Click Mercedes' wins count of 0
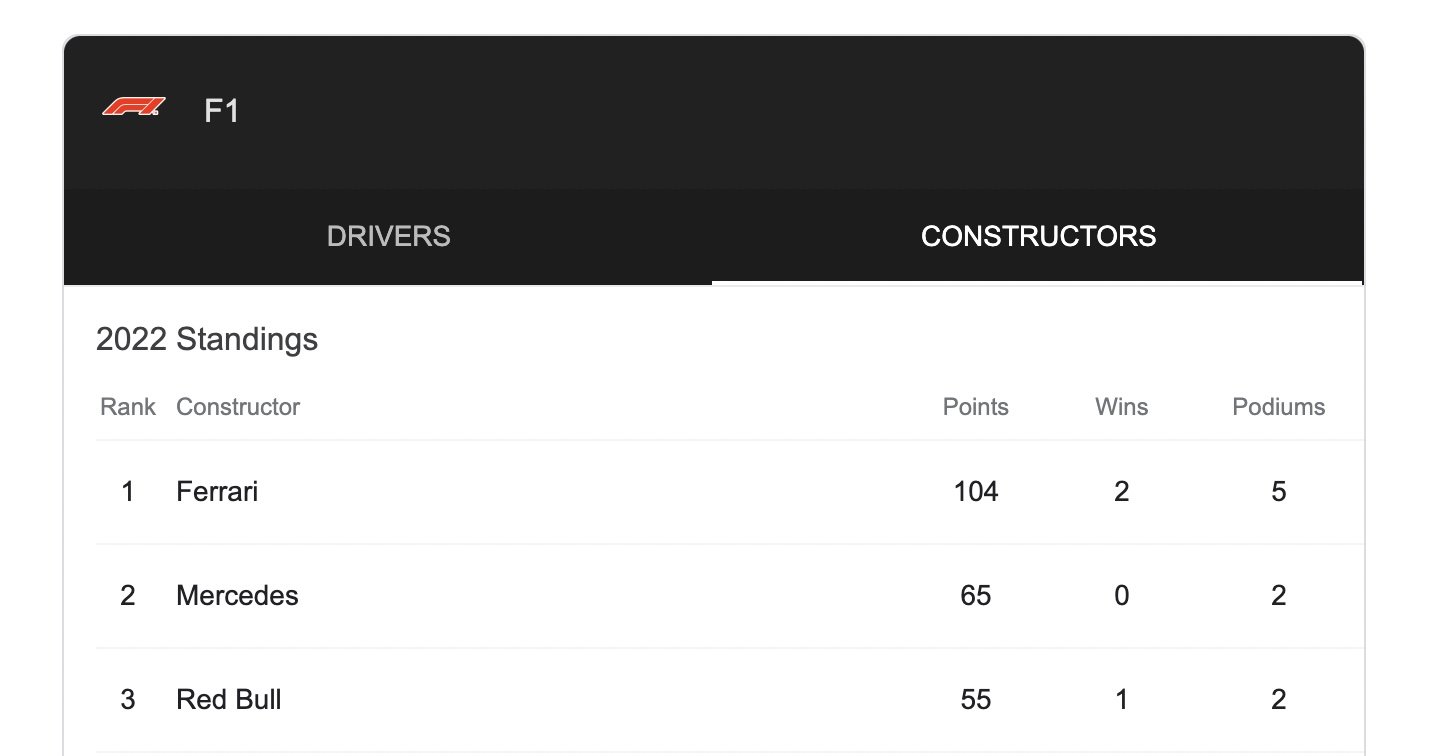 [1121, 596]
